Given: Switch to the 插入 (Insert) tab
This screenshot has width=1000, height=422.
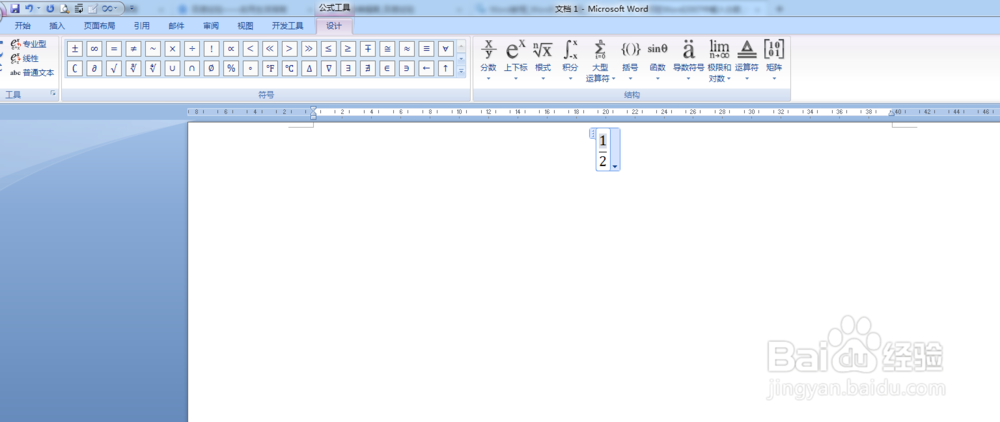Looking at the screenshot, I should (x=57, y=26).
